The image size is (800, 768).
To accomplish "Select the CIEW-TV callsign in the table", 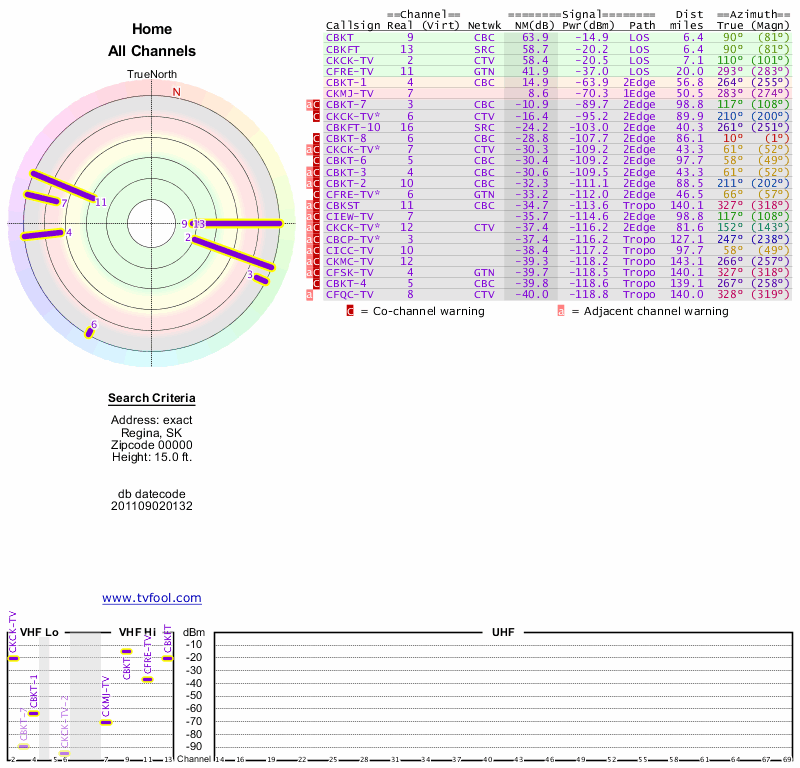I will click(x=350, y=216).
